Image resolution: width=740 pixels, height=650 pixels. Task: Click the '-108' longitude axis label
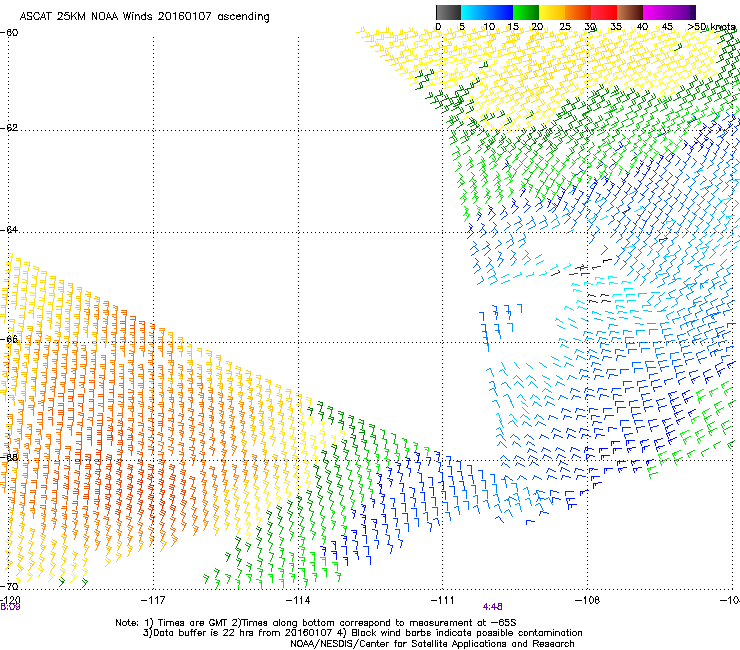[588, 600]
